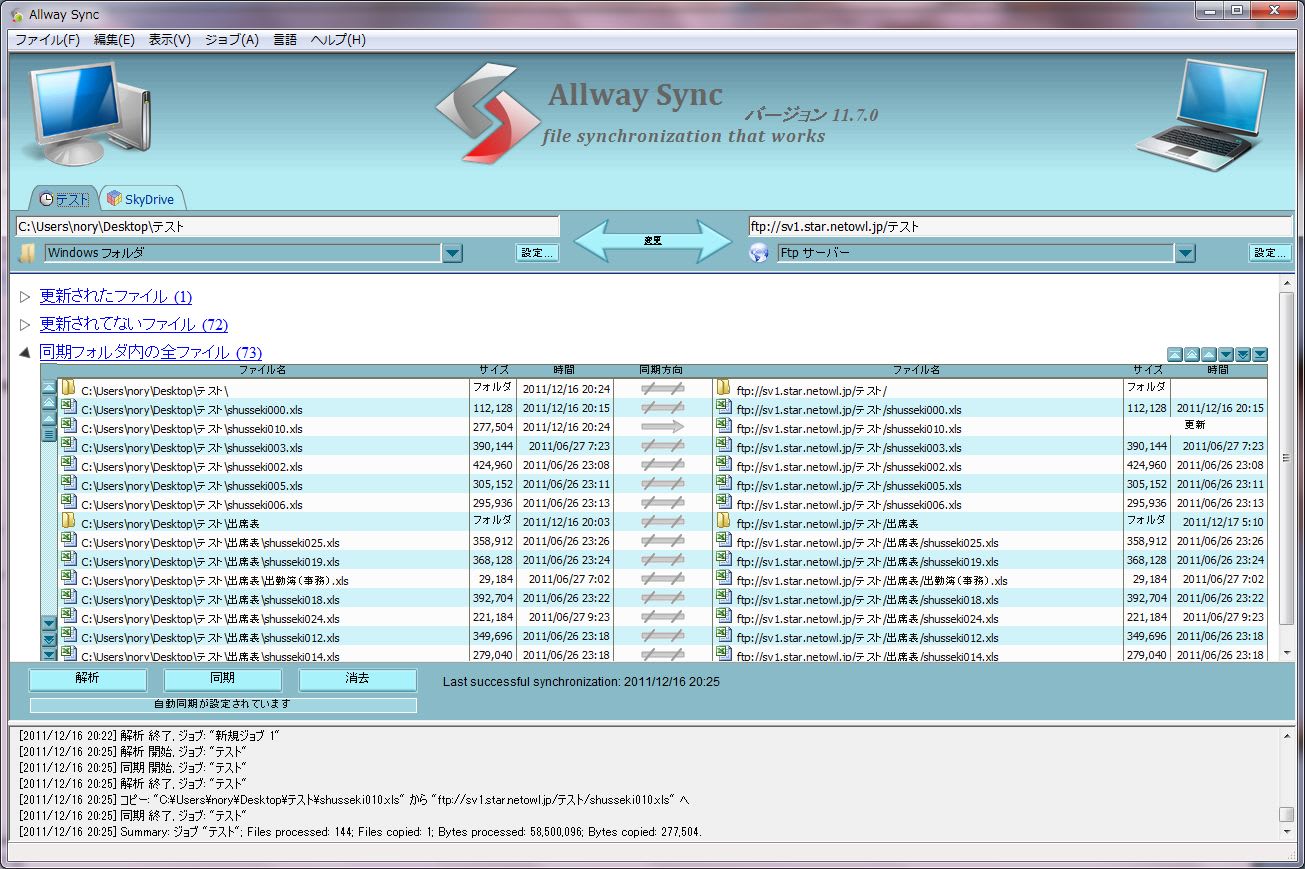The width and height of the screenshot is (1305, 869).
Task: Toggle sync direction for the shusseki000.xls row
Action: pos(662,408)
